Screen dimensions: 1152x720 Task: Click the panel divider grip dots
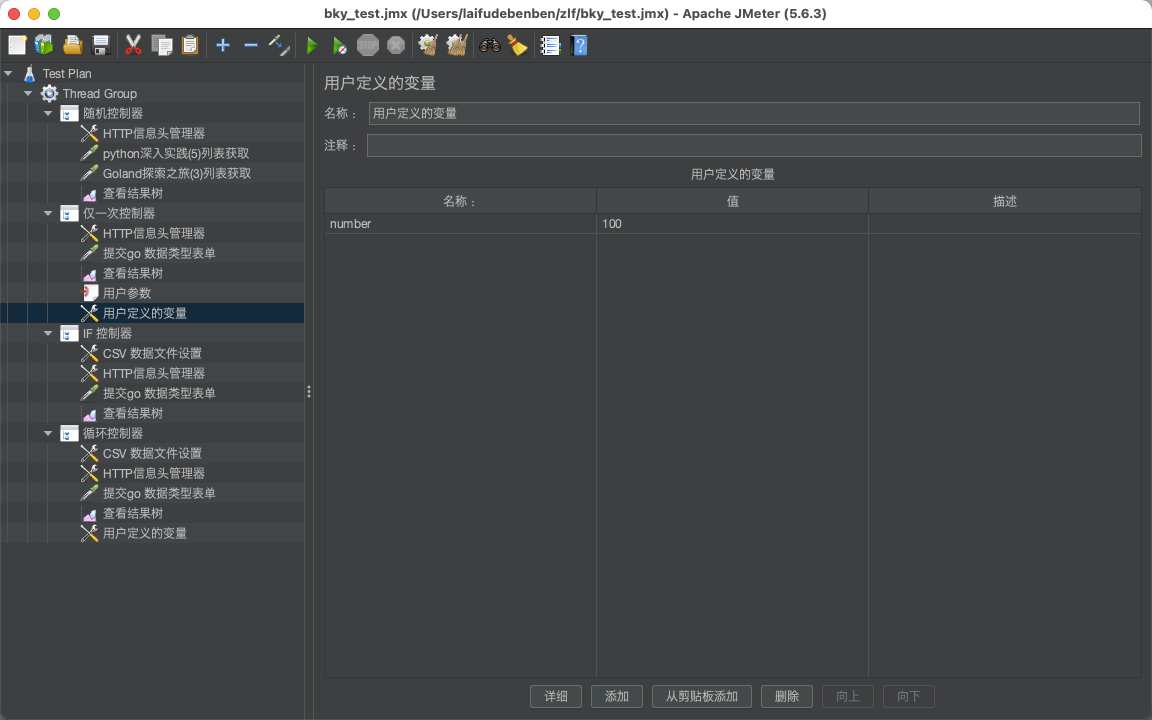pos(309,392)
